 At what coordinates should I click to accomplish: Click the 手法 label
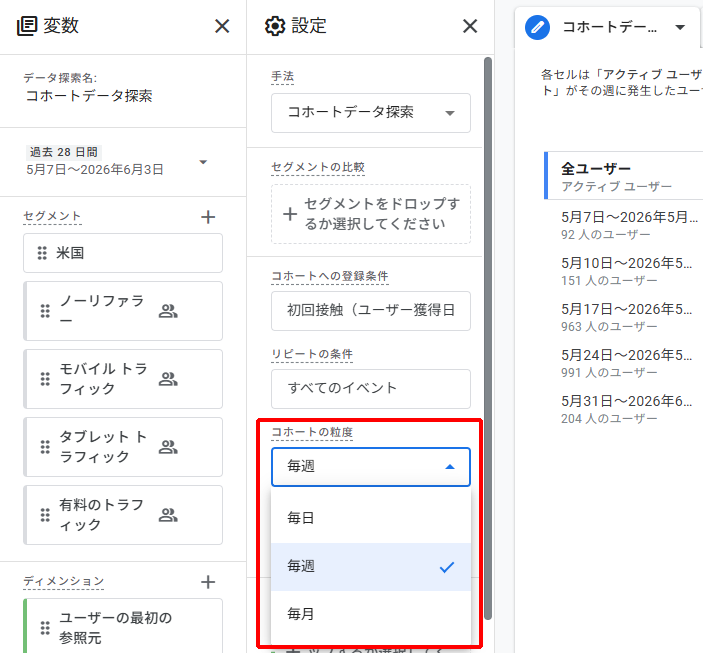[x=282, y=77]
